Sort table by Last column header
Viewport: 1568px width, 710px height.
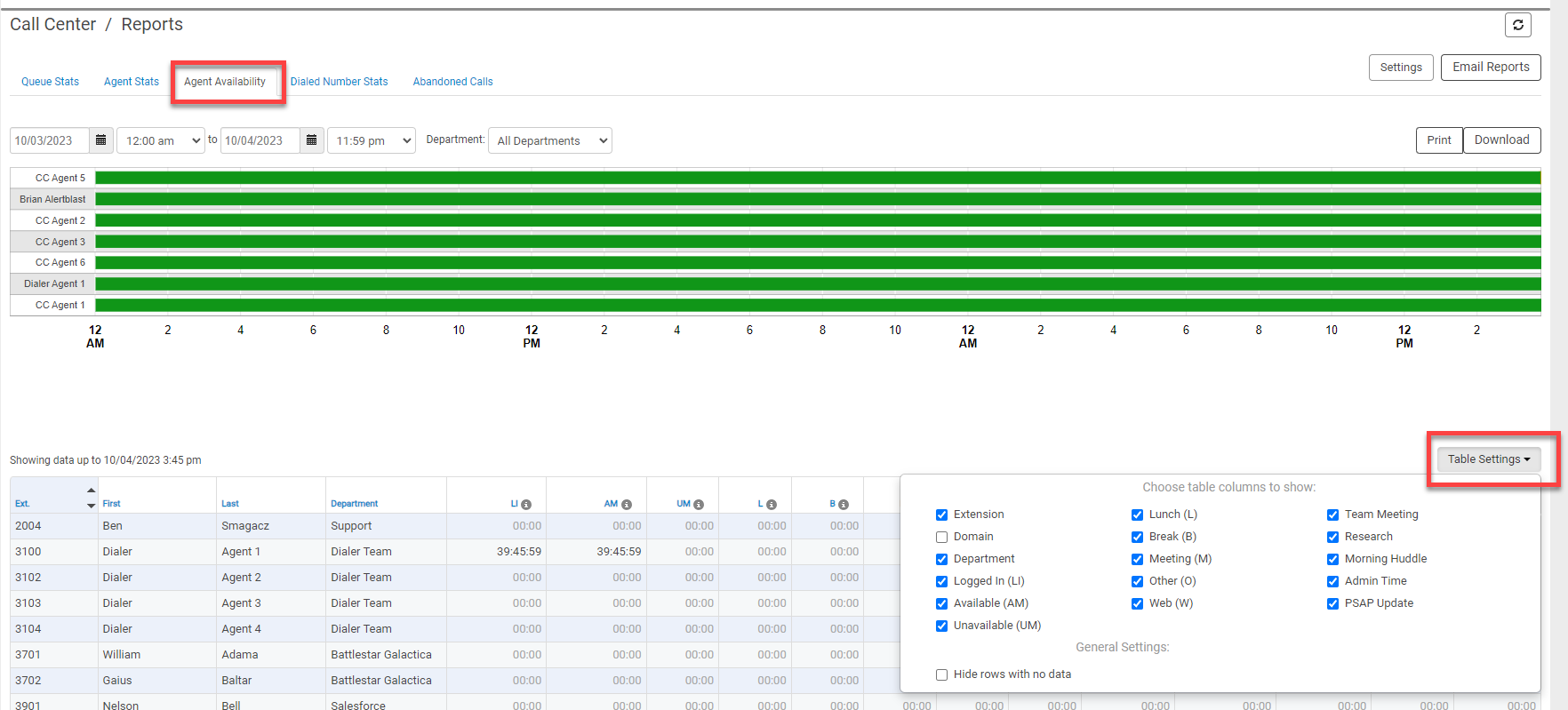pos(230,504)
